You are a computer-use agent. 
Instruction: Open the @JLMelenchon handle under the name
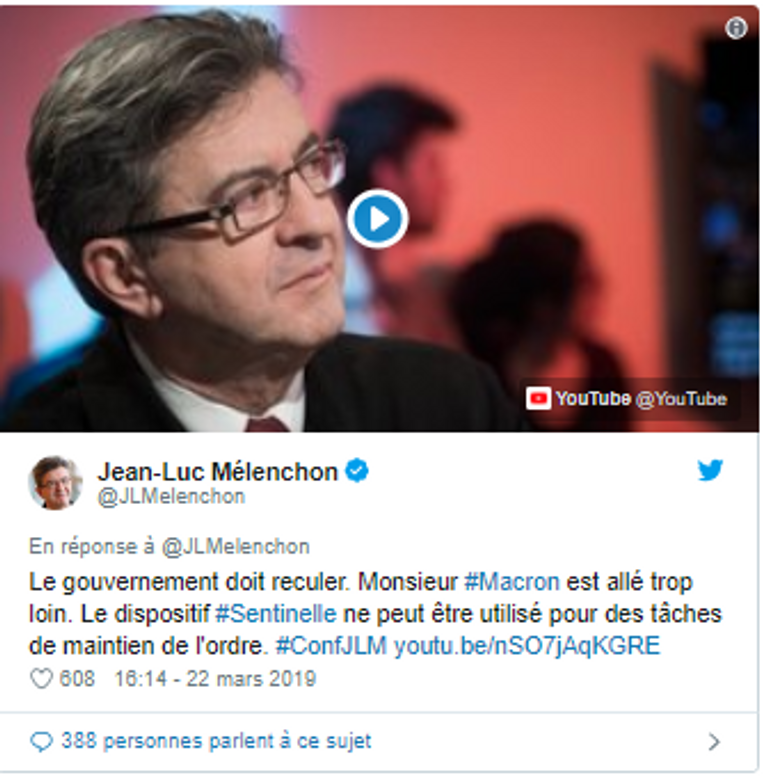point(171,497)
